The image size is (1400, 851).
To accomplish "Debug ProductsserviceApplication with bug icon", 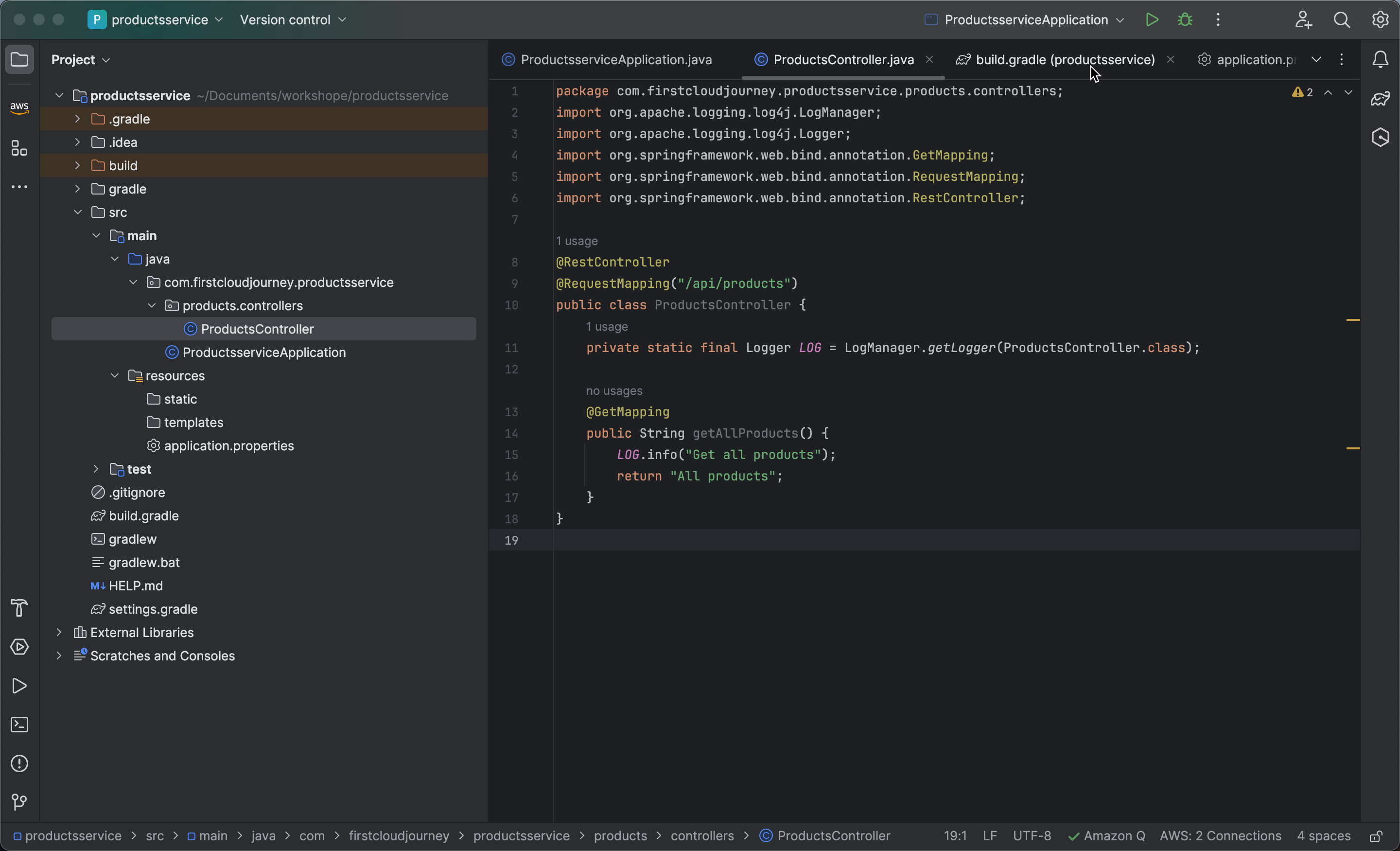I will click(x=1185, y=20).
